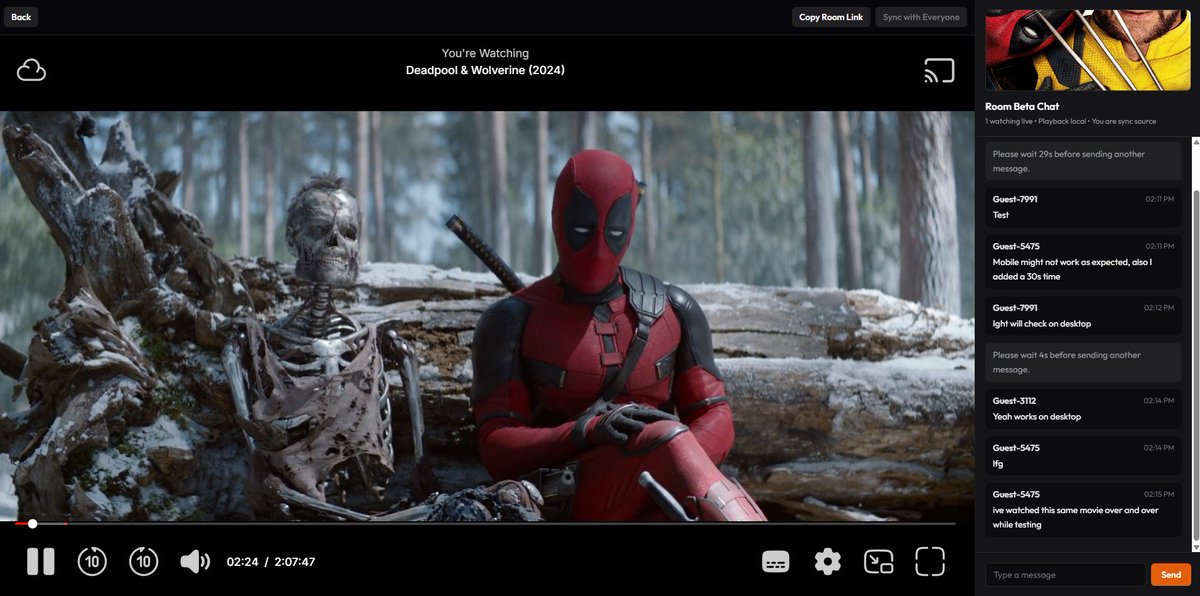Click Copy Room Link
The image size is (1200, 596).
point(831,17)
